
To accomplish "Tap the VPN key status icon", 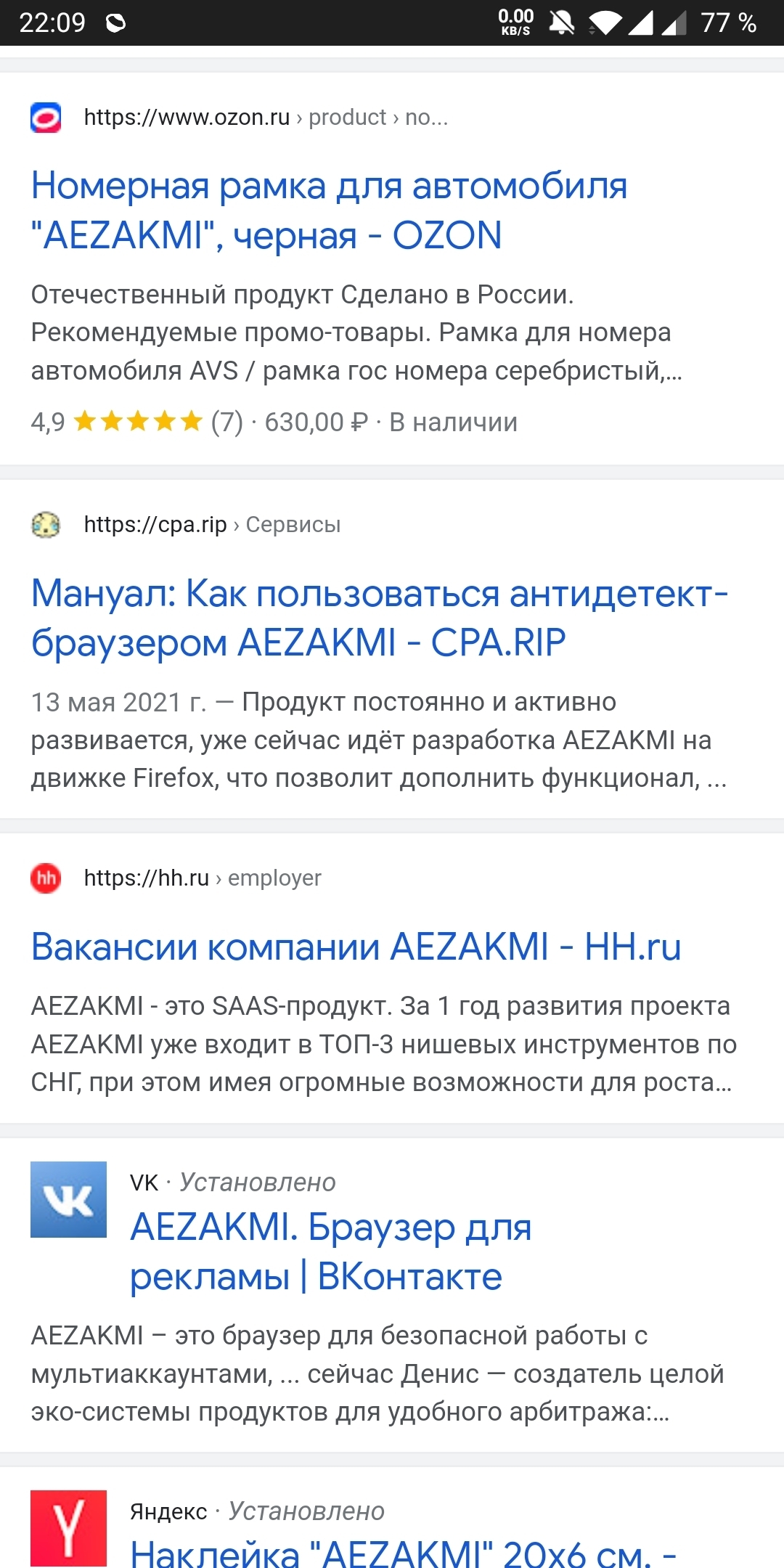I will coord(115,23).
